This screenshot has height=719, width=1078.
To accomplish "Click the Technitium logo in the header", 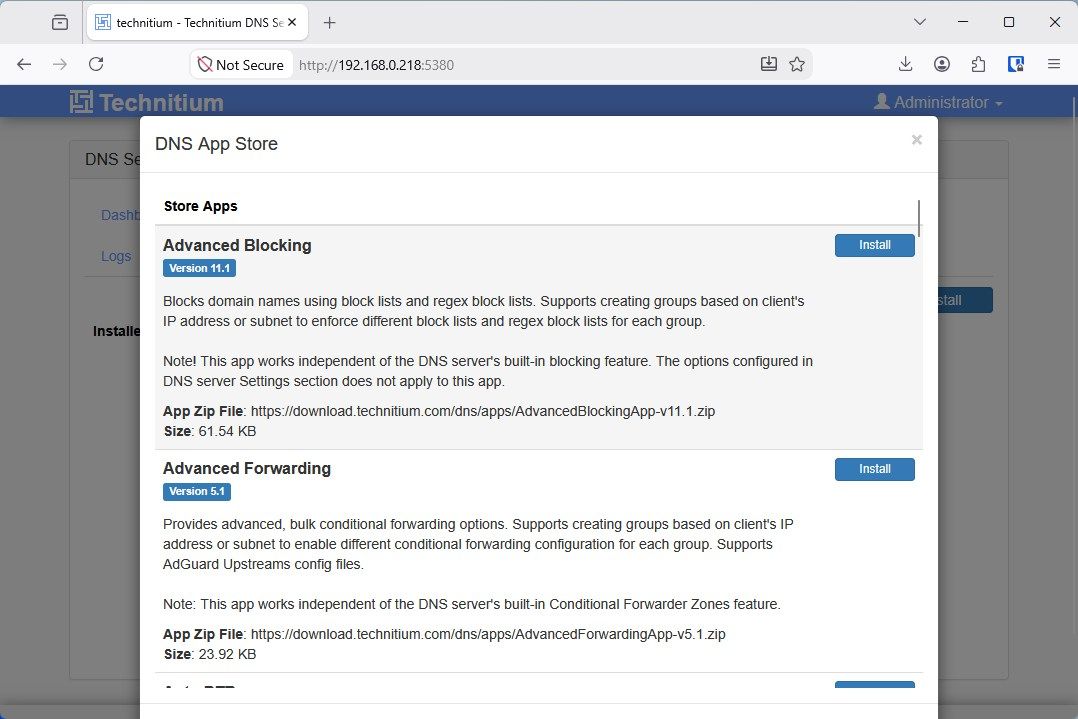I will pos(146,102).
